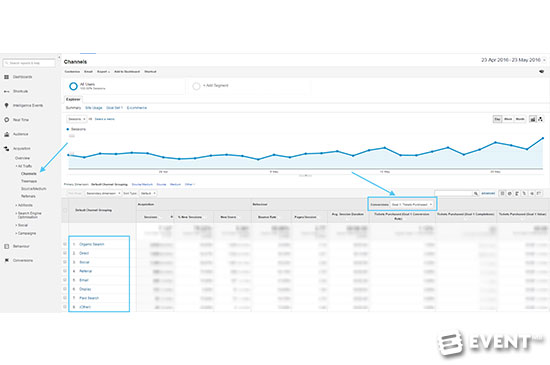Click Add Segment box
The width and height of the screenshot is (550, 365).
(249, 86)
